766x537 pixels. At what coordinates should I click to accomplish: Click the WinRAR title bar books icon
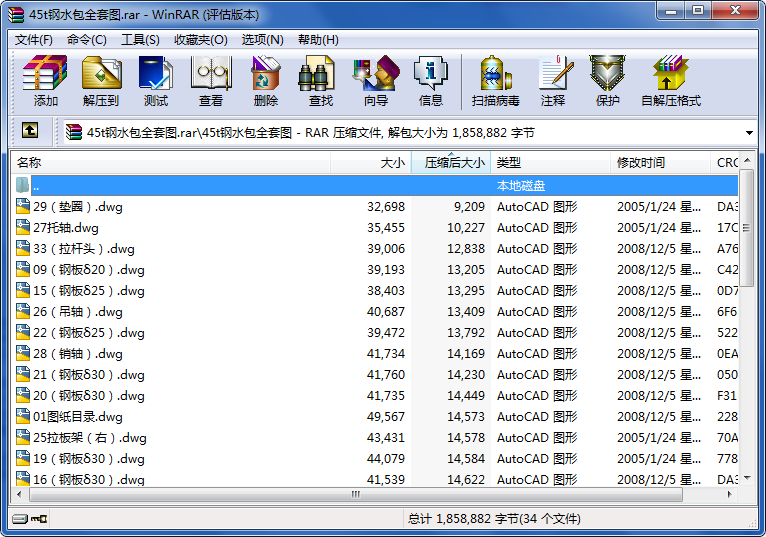coord(16,14)
